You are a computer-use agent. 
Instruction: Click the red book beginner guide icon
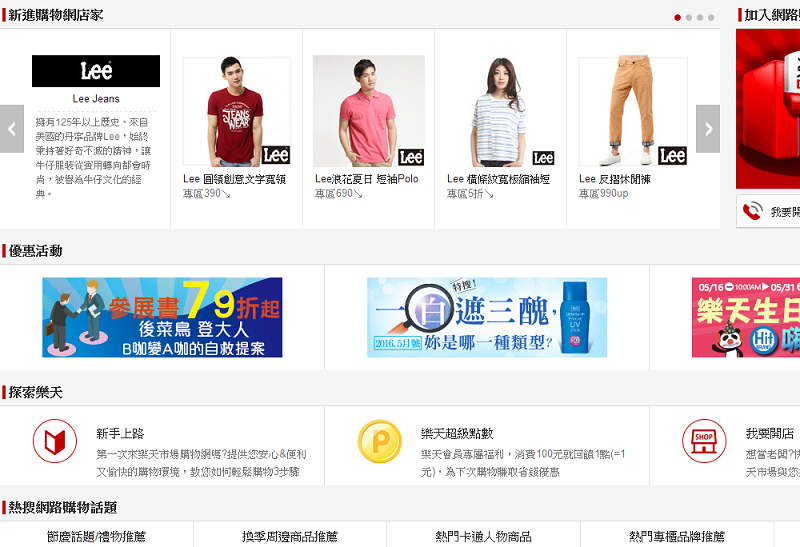(x=55, y=441)
